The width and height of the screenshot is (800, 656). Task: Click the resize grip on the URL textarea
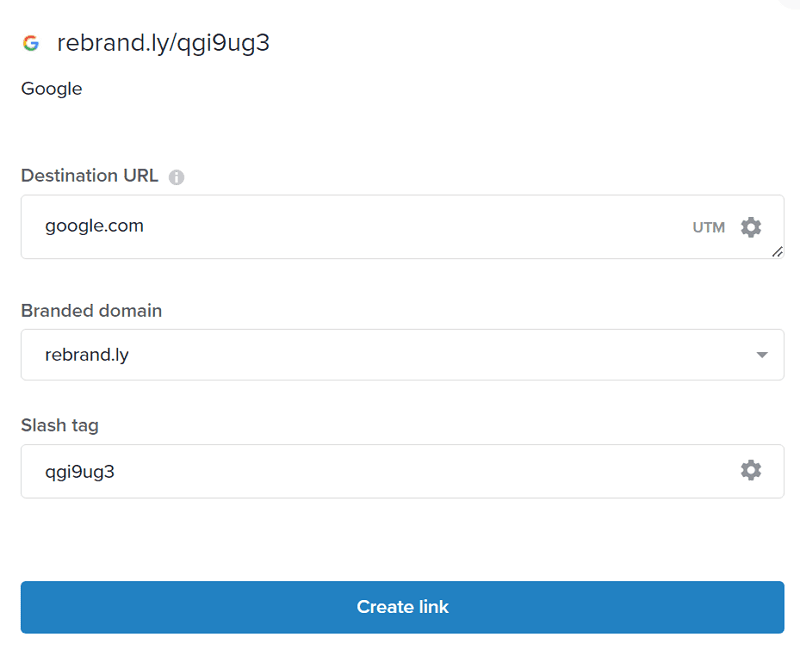tap(776, 252)
